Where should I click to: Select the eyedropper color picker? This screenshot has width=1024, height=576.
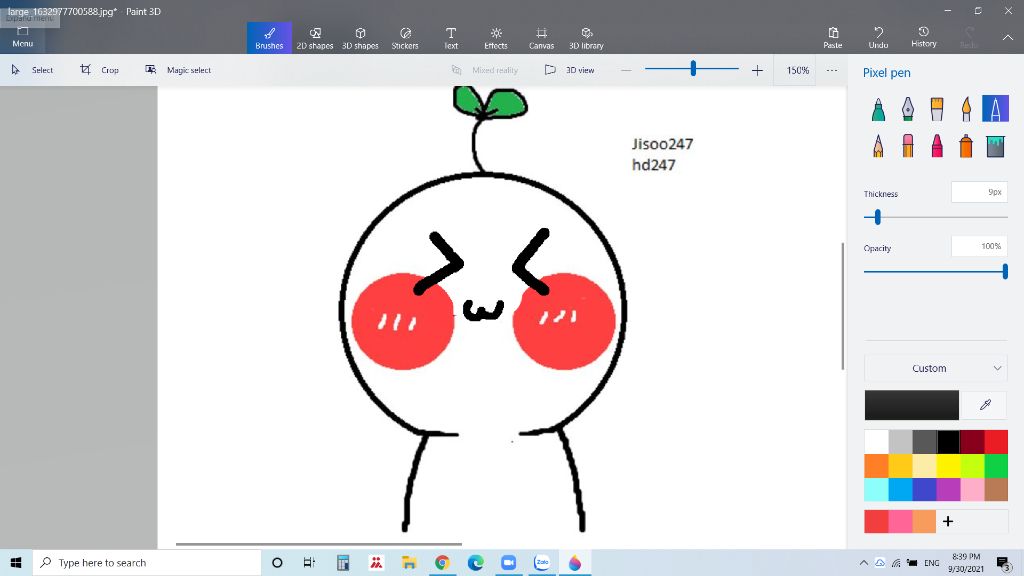(985, 405)
